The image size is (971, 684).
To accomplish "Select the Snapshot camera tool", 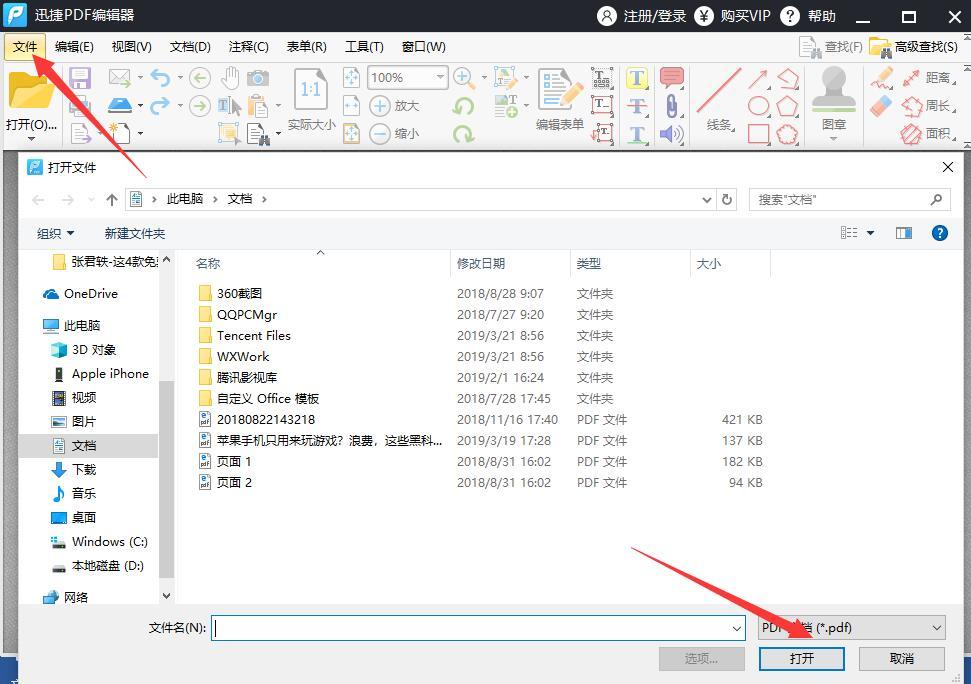I will click(258, 78).
